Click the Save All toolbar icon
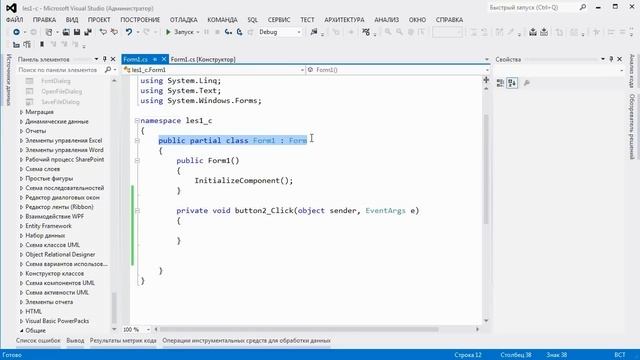This screenshot has width=640, height=360. 88,32
